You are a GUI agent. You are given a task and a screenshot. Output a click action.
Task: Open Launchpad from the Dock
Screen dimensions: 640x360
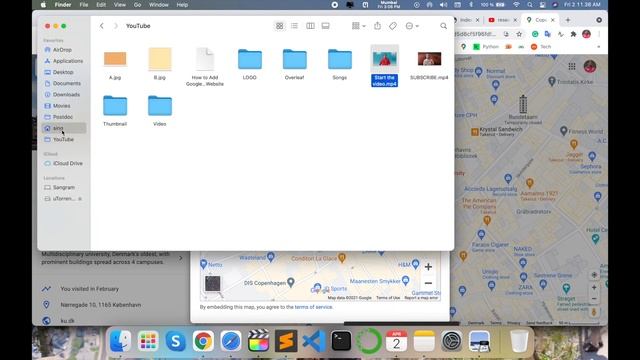148,341
